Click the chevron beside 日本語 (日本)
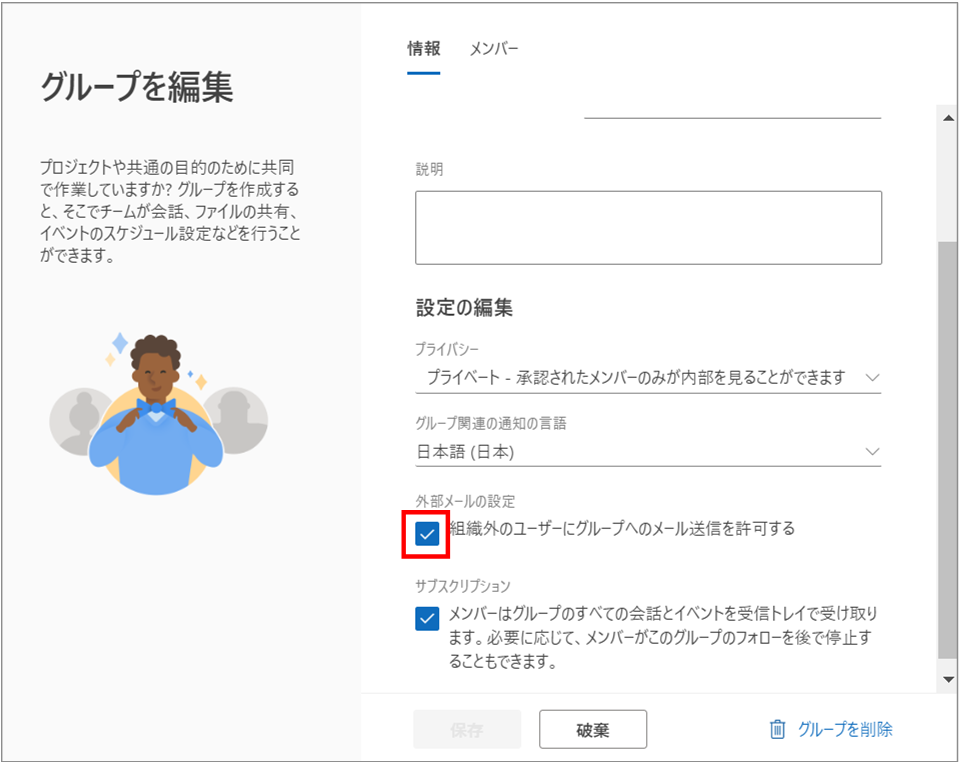959x762 pixels. click(x=872, y=452)
